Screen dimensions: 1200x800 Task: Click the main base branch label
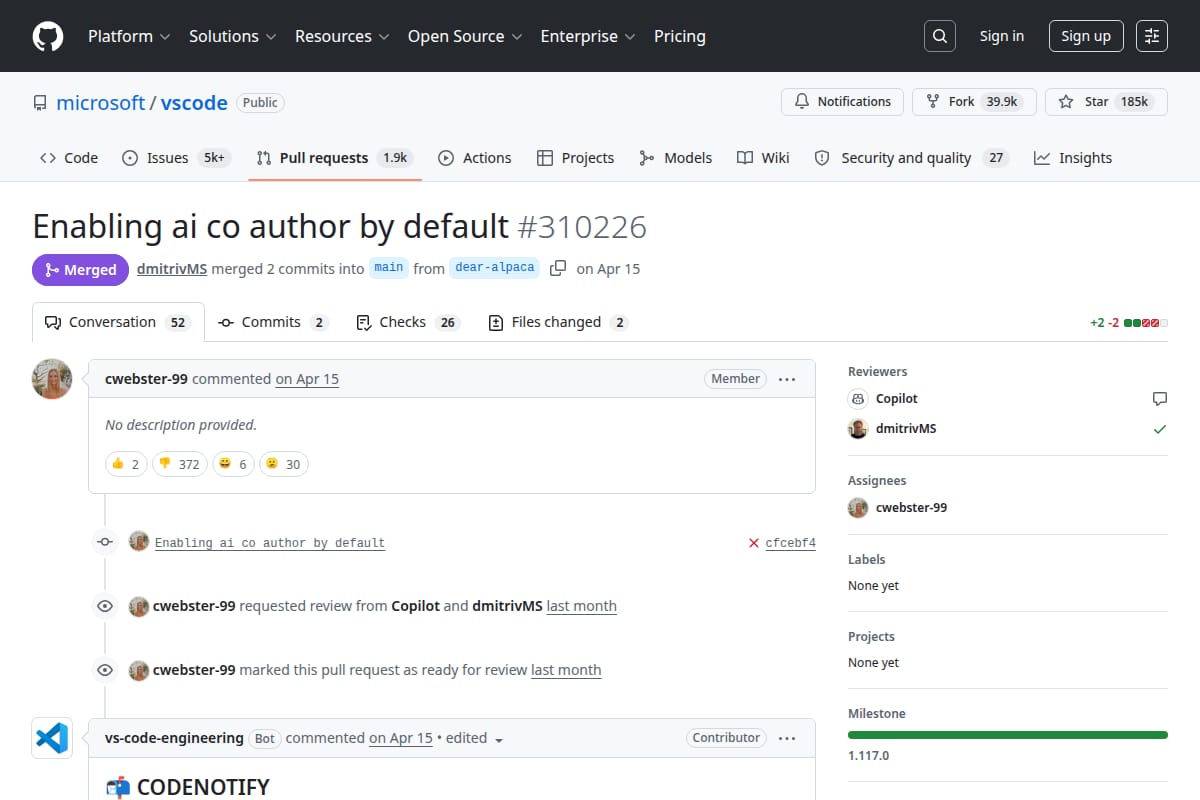pos(389,268)
